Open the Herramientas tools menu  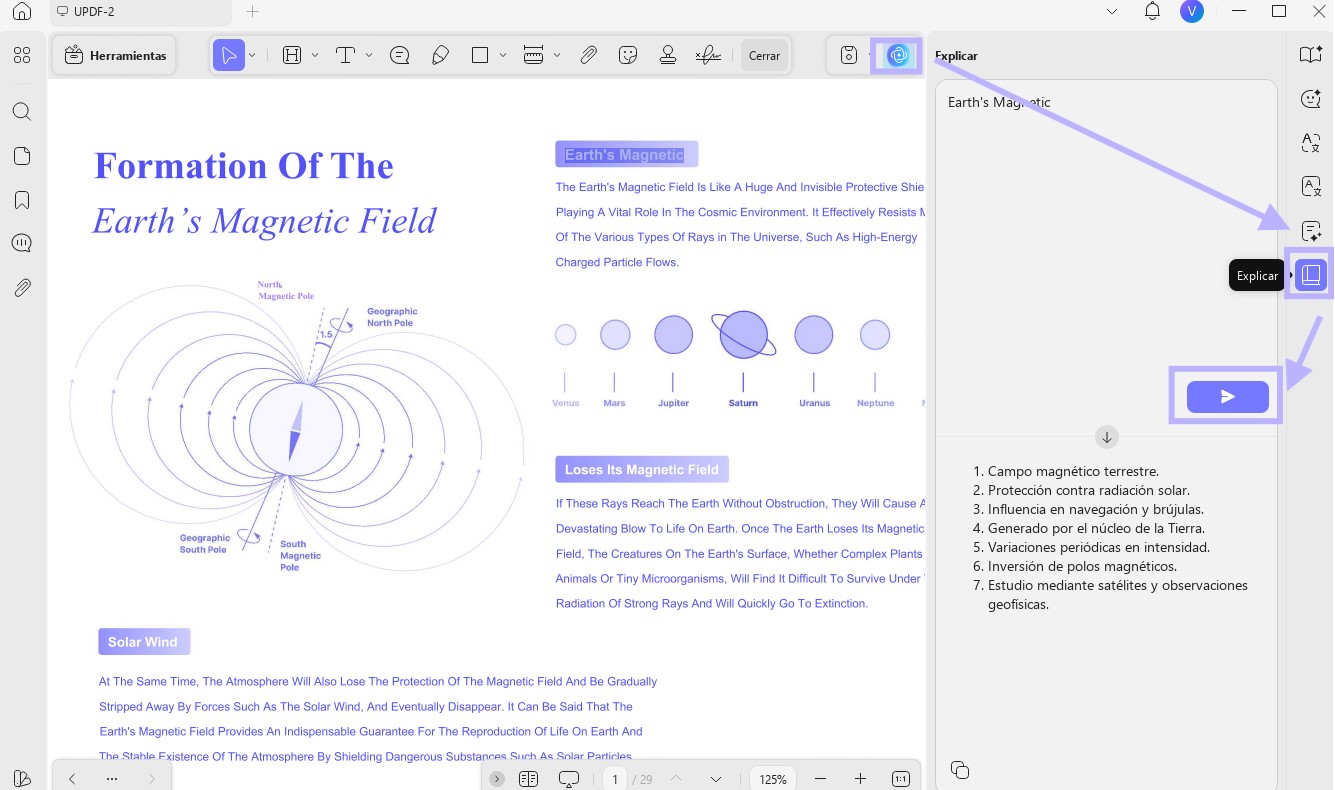coord(115,56)
